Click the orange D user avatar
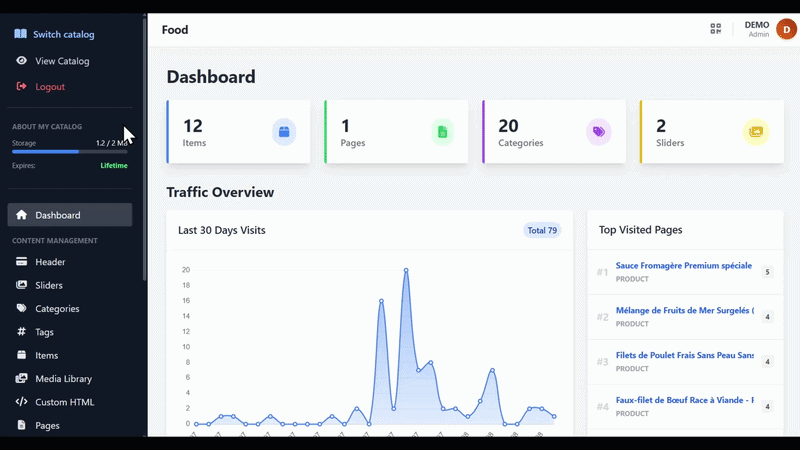Viewport: 800px width, 450px height. tap(787, 29)
